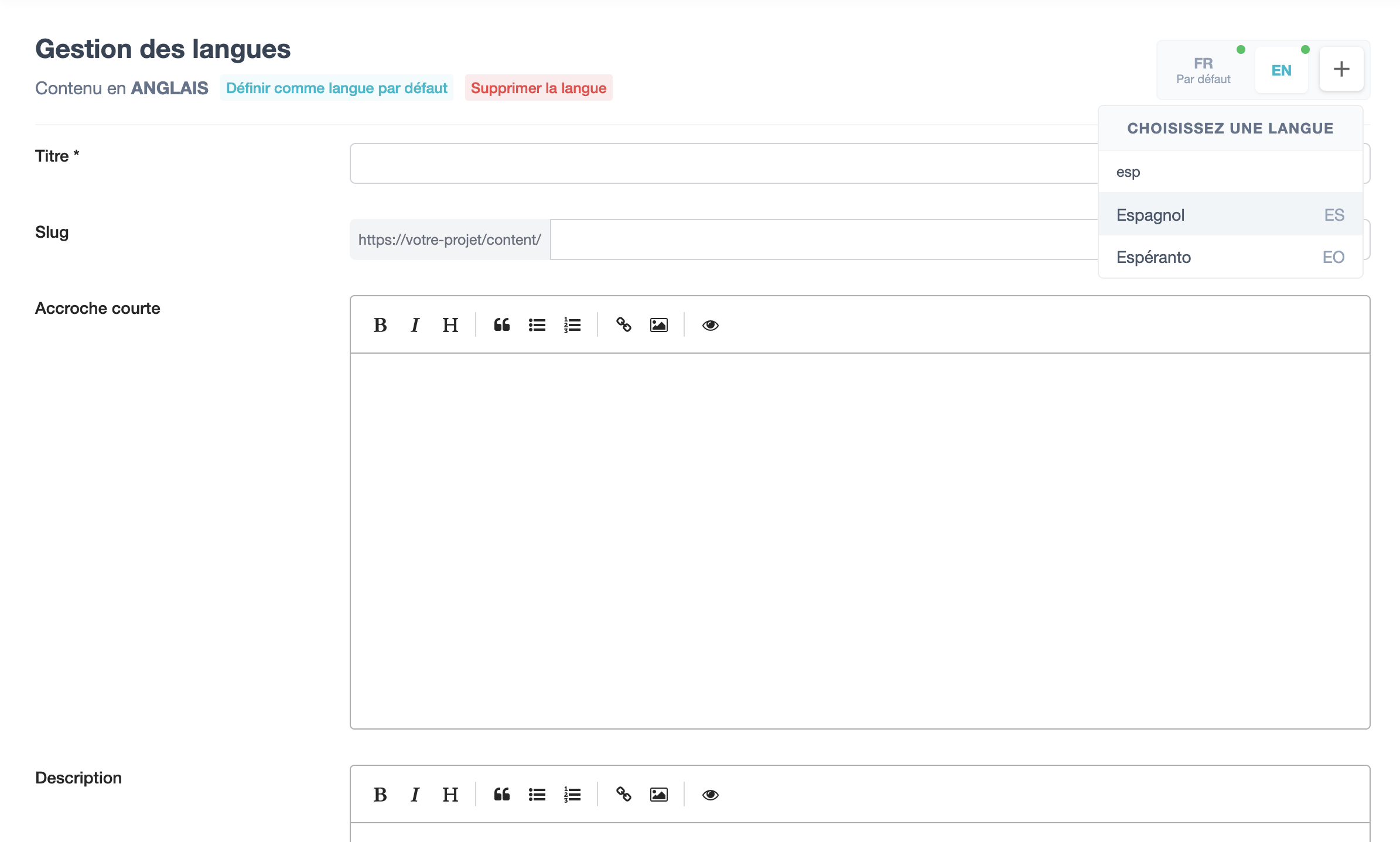Insert heading in Accroche courte editor

(450, 325)
